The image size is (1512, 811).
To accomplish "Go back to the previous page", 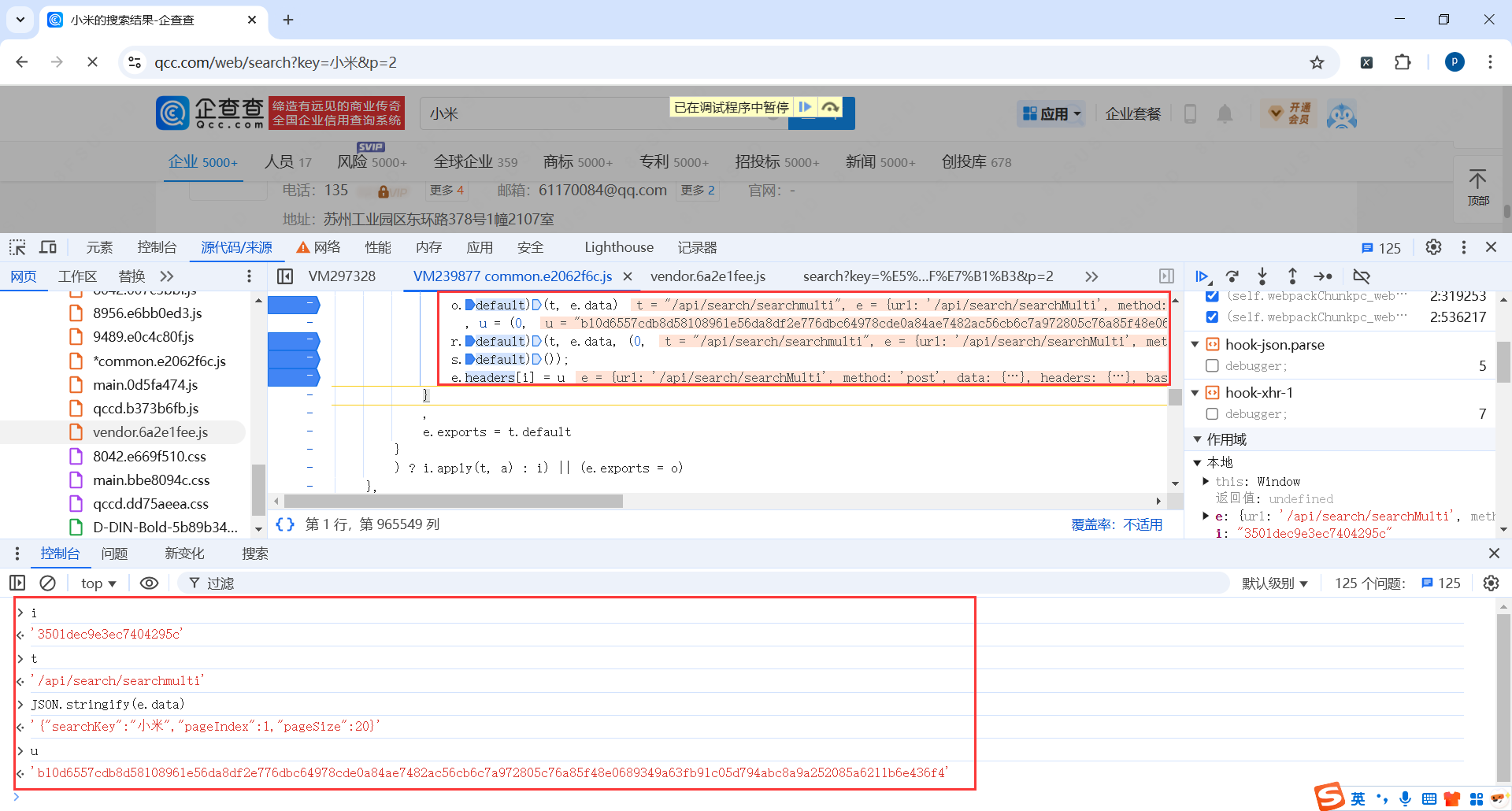I will [22, 62].
